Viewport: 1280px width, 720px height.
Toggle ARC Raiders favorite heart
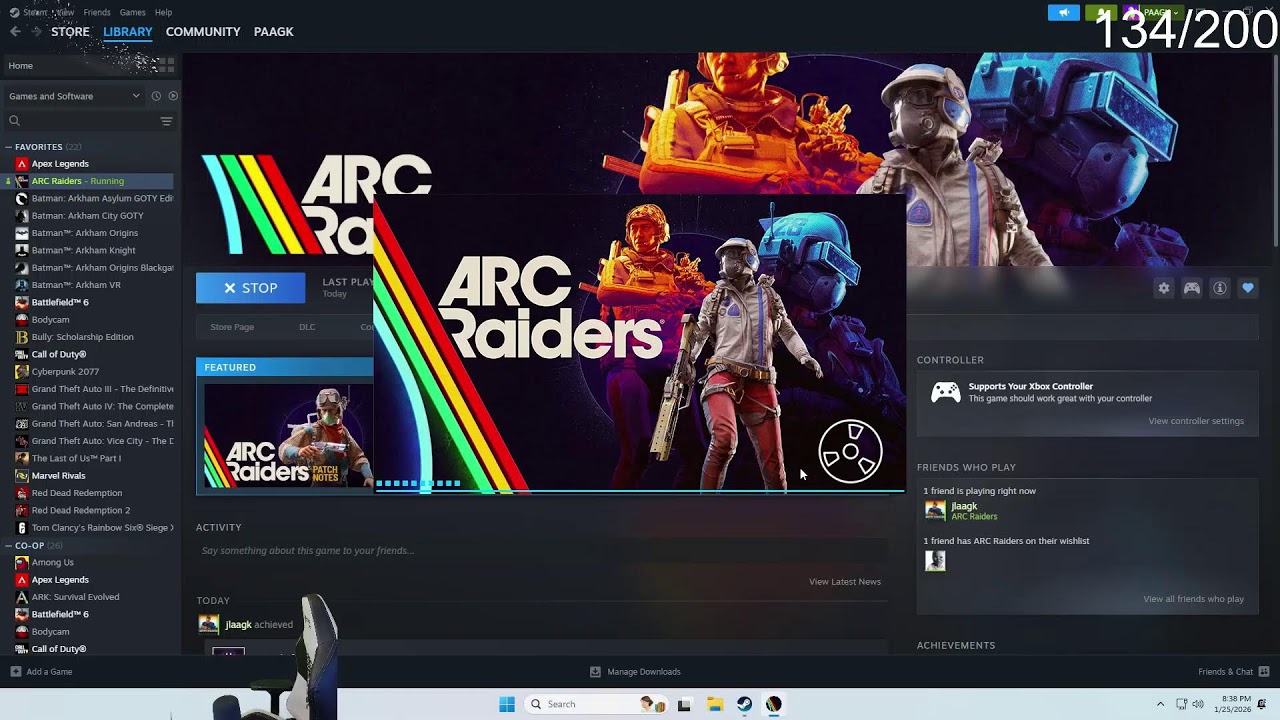click(1248, 288)
